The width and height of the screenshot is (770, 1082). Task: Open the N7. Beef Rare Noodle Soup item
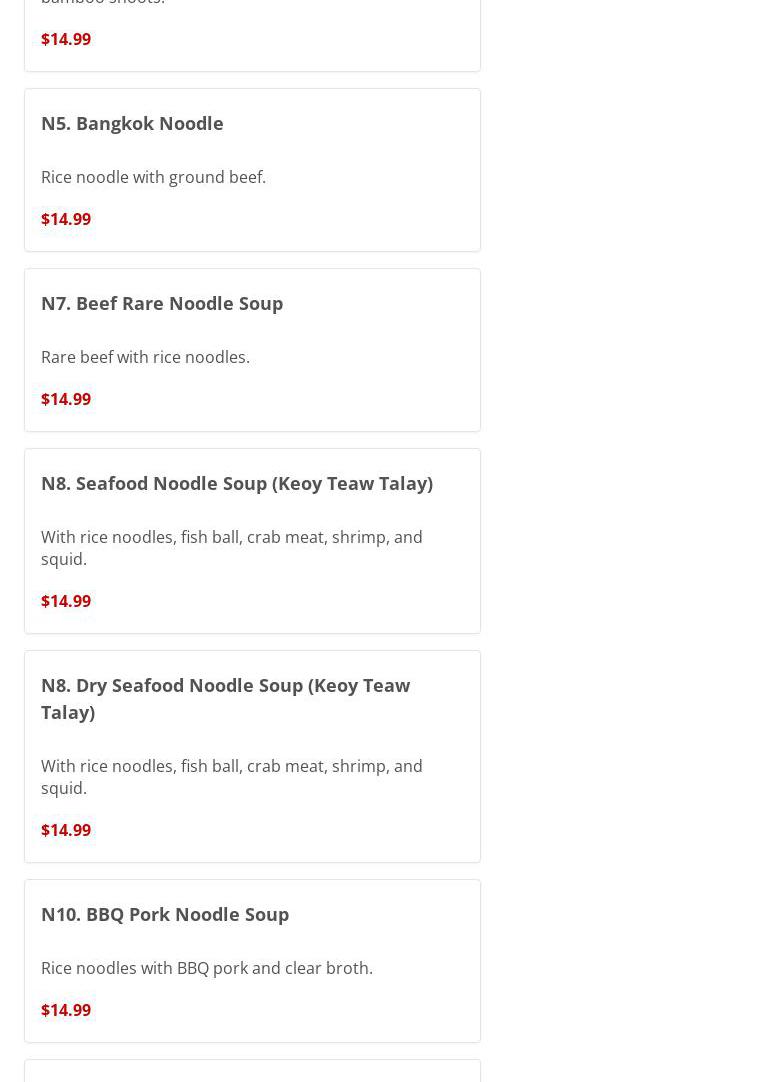[x=162, y=303]
